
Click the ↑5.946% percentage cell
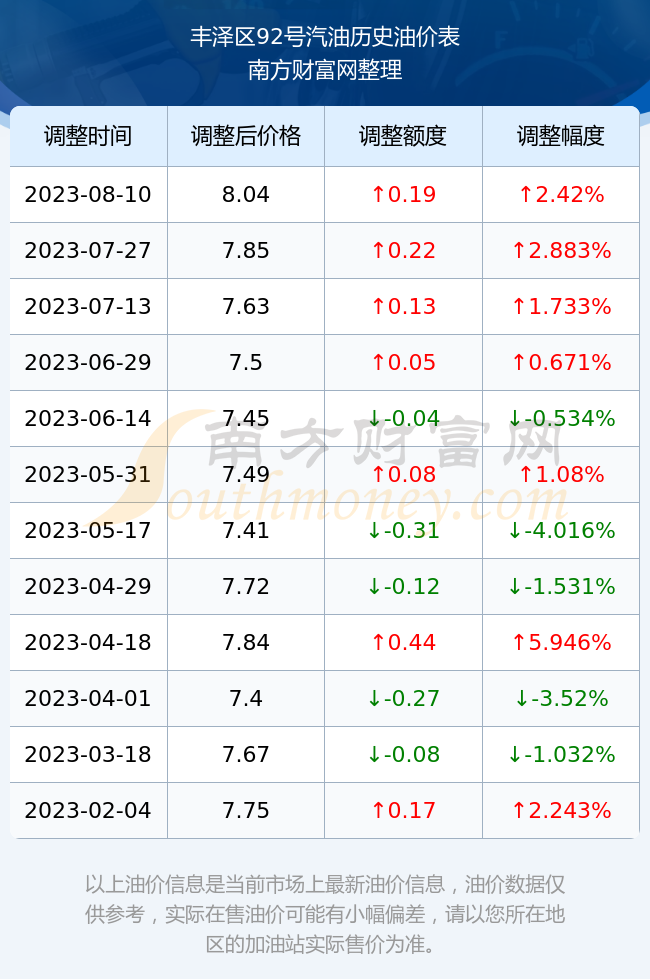pyautogui.click(x=561, y=642)
